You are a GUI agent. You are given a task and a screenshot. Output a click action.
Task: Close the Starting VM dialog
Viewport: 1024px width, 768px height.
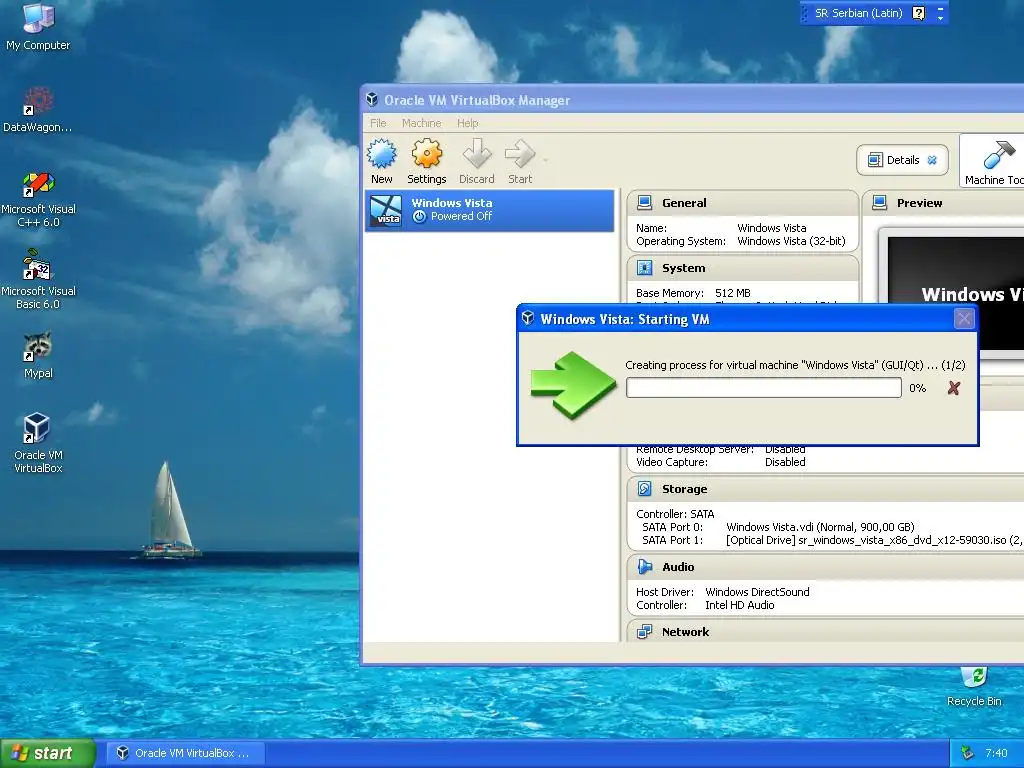pyautogui.click(x=964, y=319)
